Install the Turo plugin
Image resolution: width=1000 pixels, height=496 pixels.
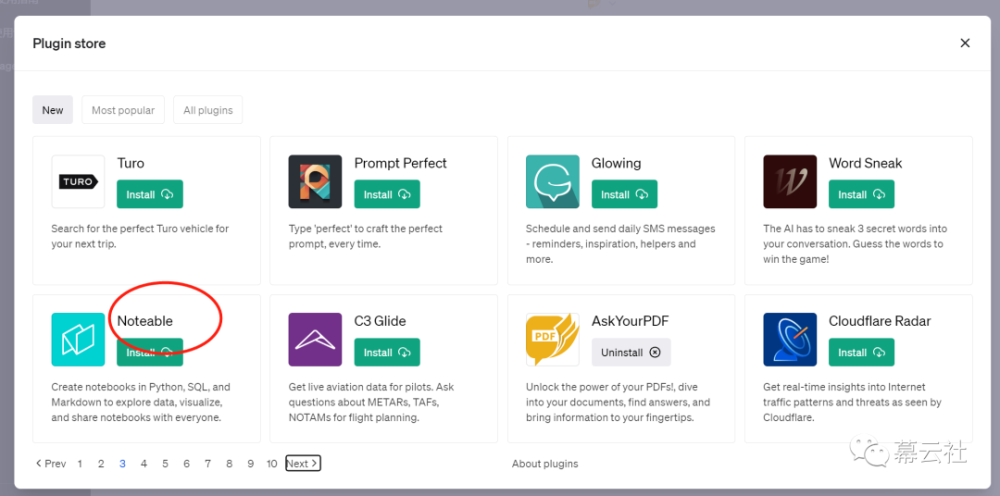[150, 194]
